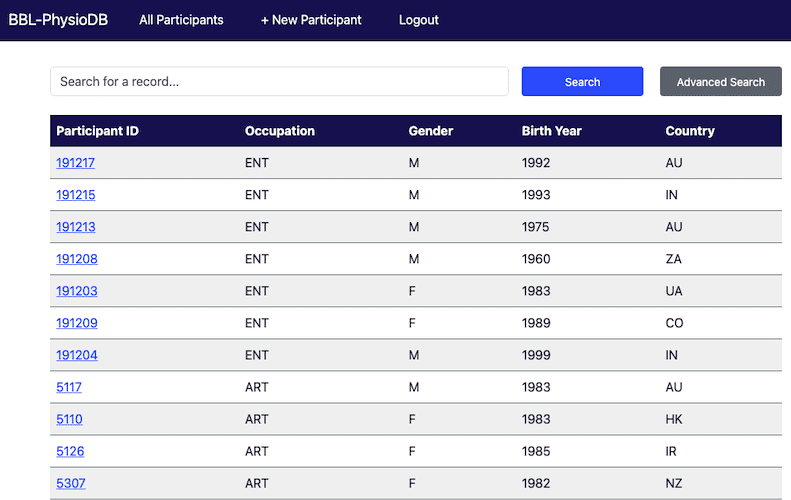This screenshot has height=500, width=791.
Task: Focus the 'Search for a record...' field
Action: (279, 81)
